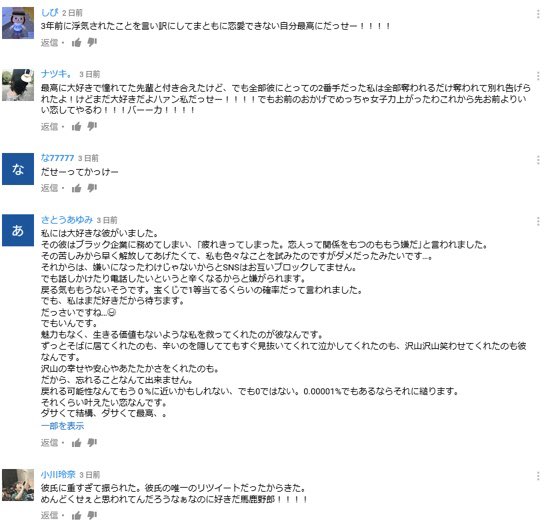Click the blue な avatar
The width and height of the screenshot is (545, 531).
pos(18,169)
